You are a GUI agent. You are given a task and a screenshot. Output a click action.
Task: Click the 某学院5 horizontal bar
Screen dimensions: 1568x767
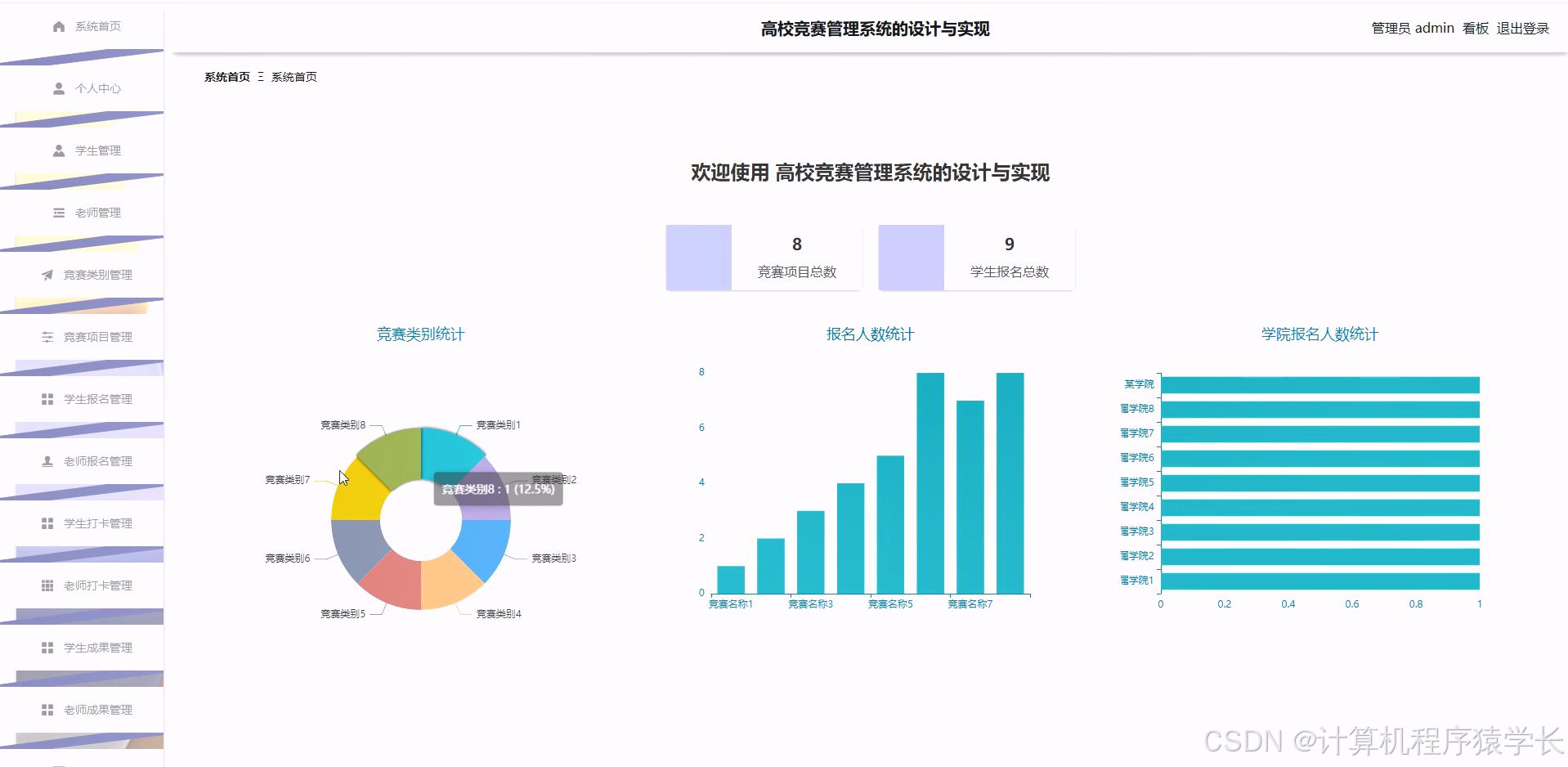pos(1320,483)
